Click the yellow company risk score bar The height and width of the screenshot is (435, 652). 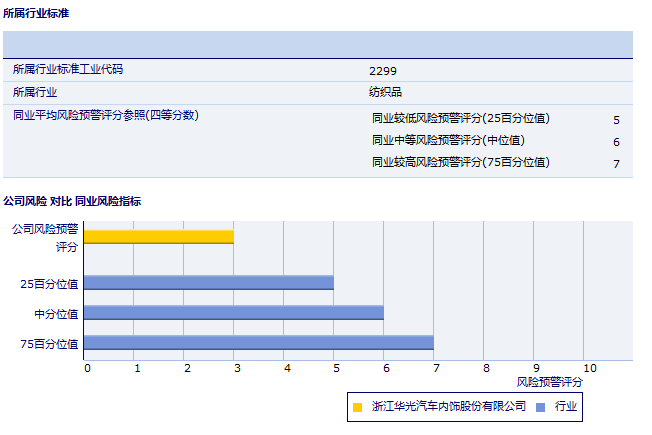pyautogui.click(x=158, y=237)
